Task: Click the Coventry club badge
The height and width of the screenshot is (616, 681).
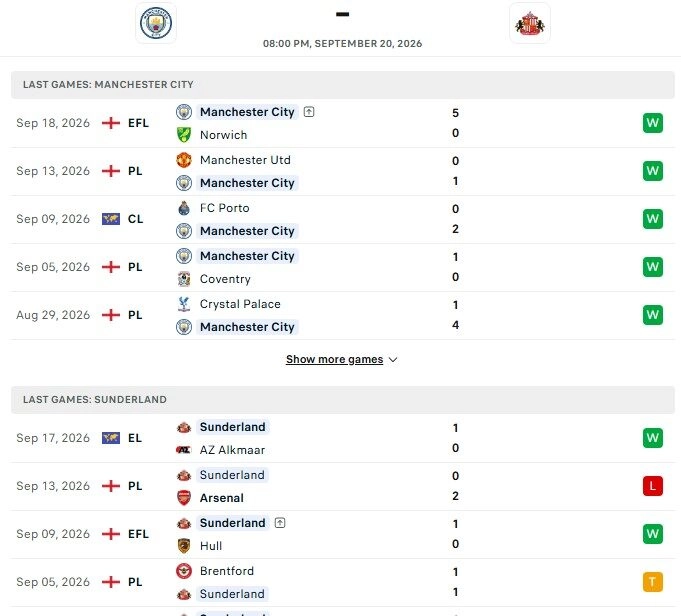Action: pos(184,279)
